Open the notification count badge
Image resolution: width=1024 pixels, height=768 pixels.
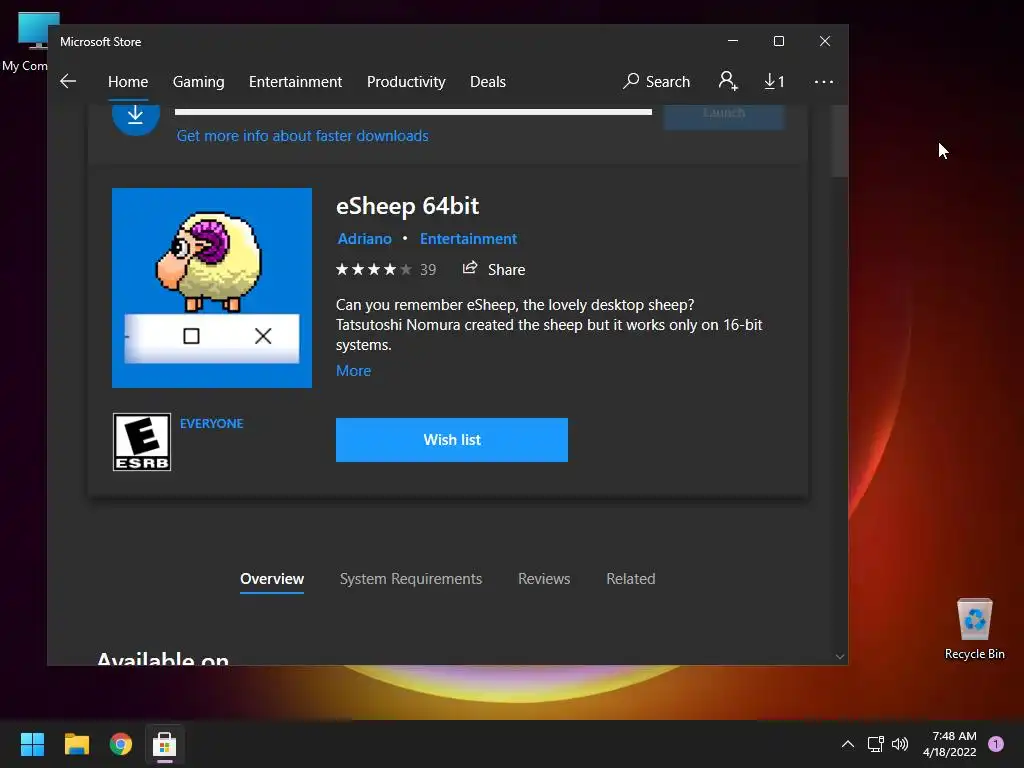[x=996, y=744]
